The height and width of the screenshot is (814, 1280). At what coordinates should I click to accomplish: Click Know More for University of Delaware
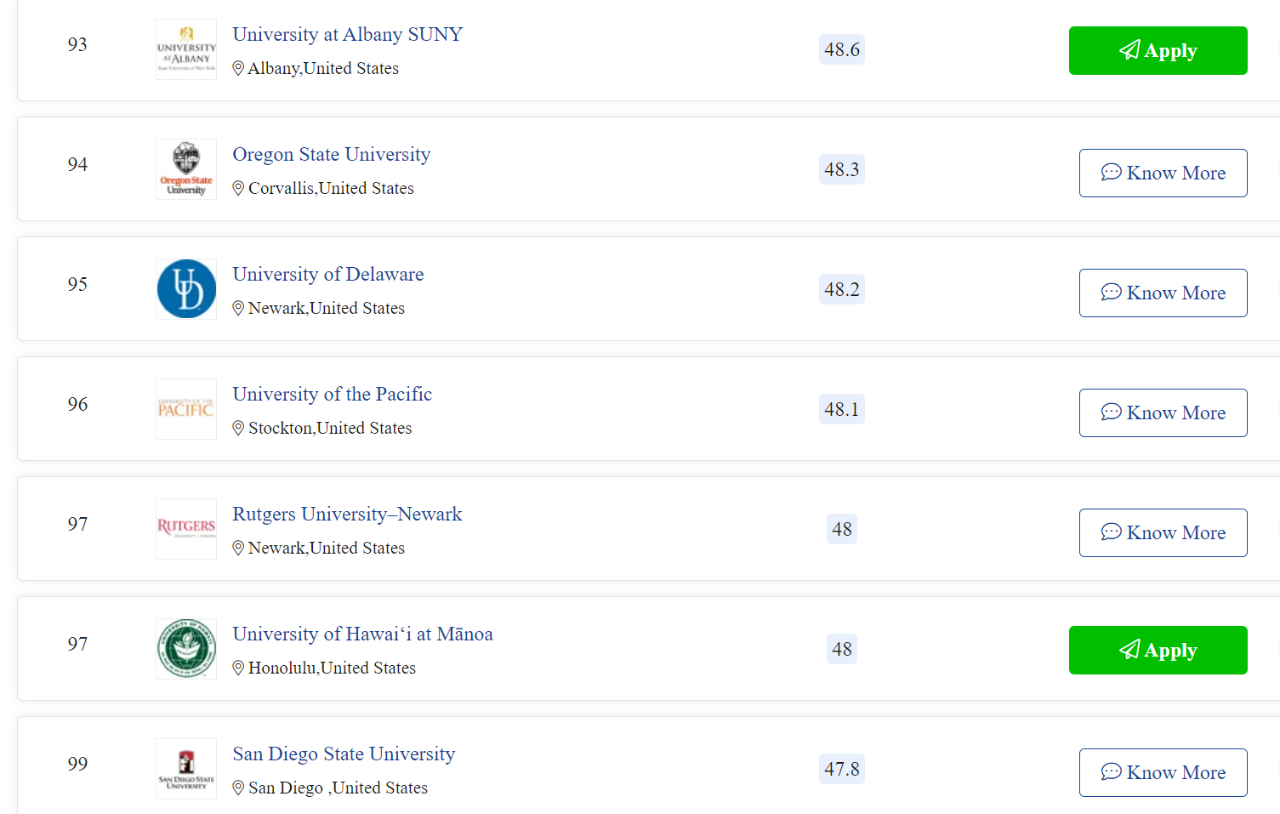point(1163,293)
